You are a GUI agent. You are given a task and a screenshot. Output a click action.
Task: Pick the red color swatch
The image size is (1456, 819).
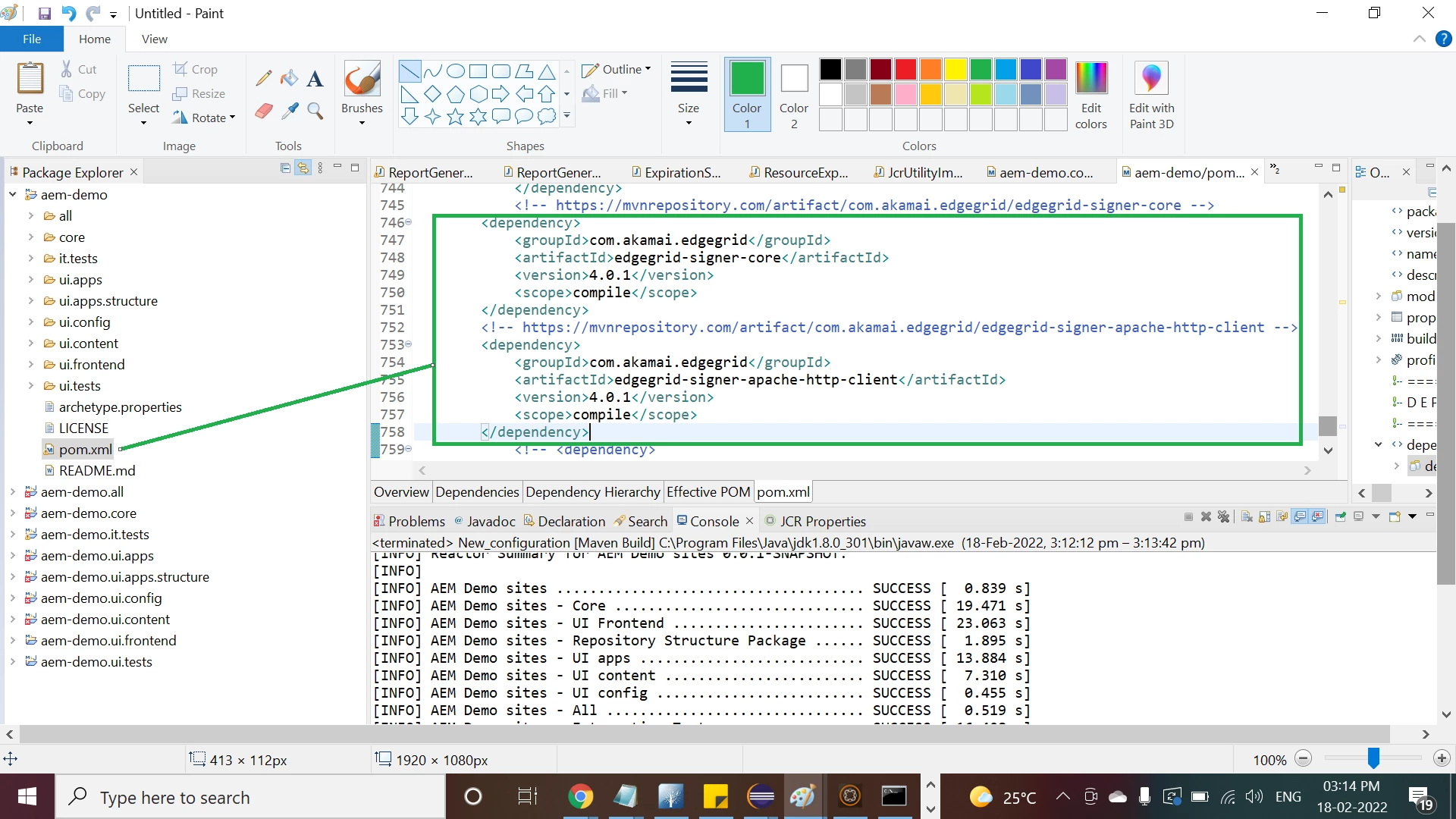[x=905, y=70]
